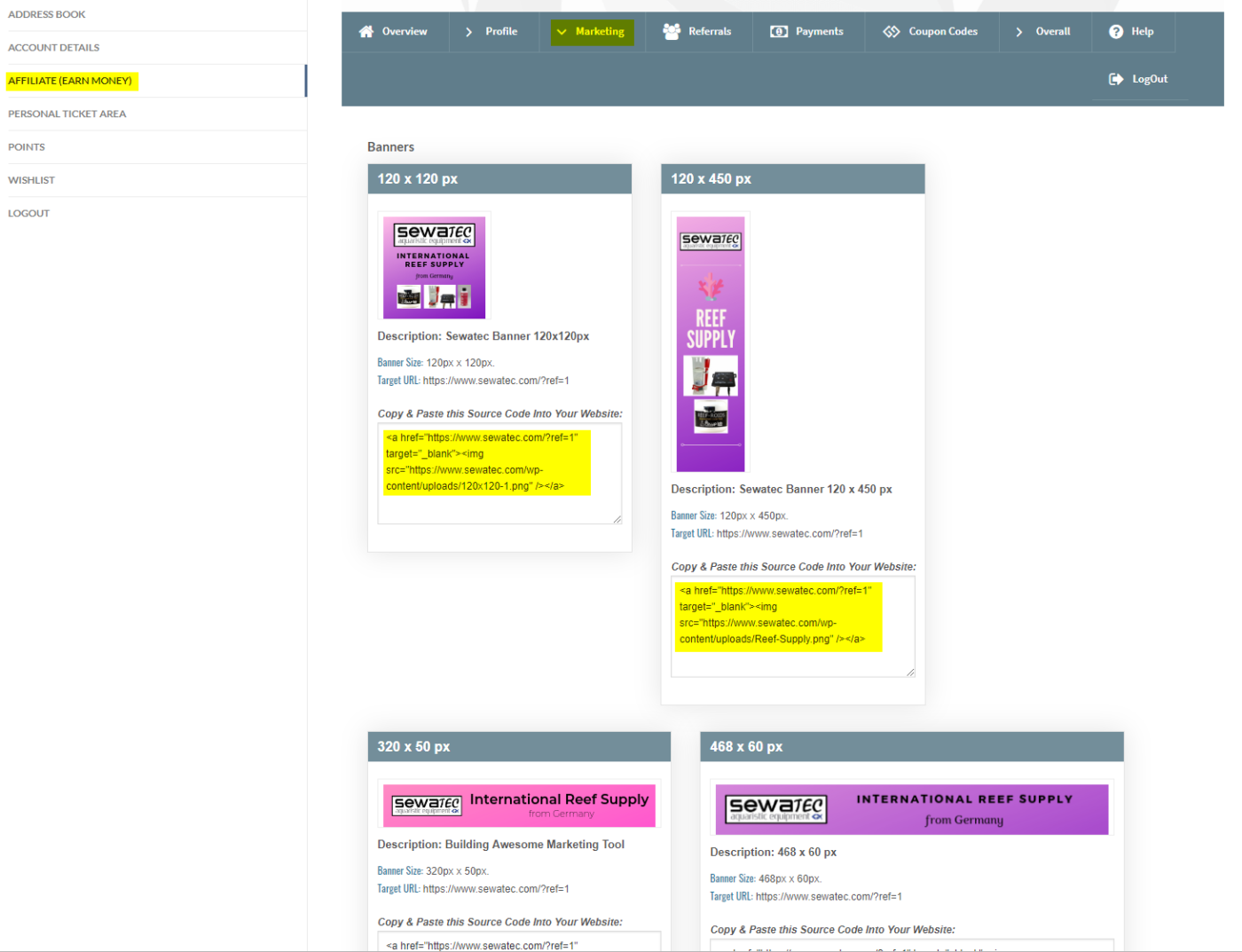Open Points in sidebar
The image size is (1242, 952).
[x=27, y=146]
